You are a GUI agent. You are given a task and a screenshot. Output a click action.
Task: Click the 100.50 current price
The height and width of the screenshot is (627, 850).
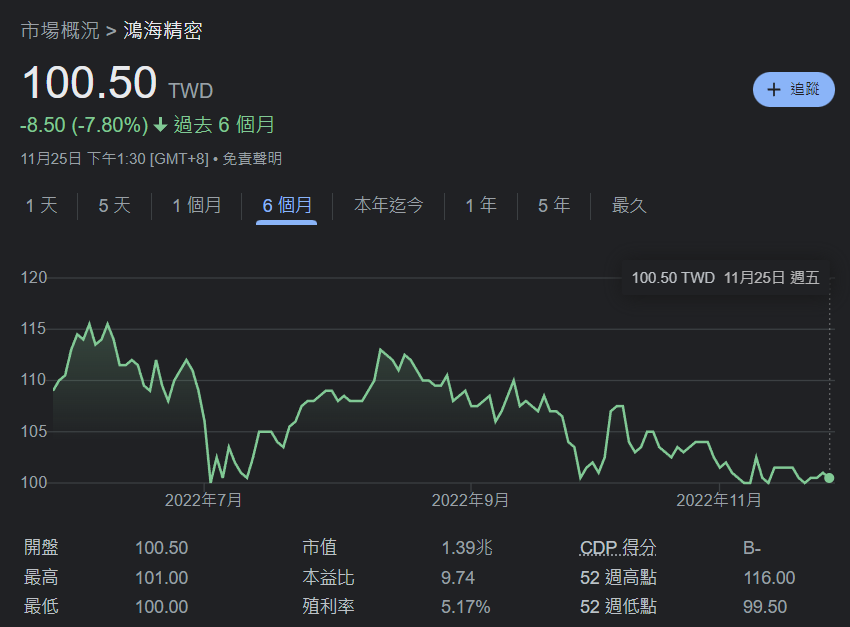pyautogui.click(x=89, y=83)
